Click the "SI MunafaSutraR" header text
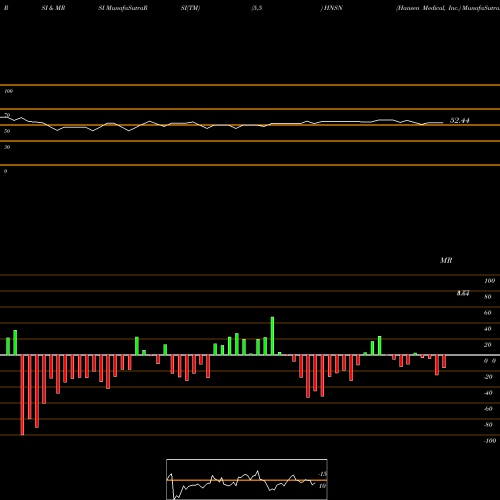Image resolution: width=500 pixels, height=500 pixels. click(123, 8)
